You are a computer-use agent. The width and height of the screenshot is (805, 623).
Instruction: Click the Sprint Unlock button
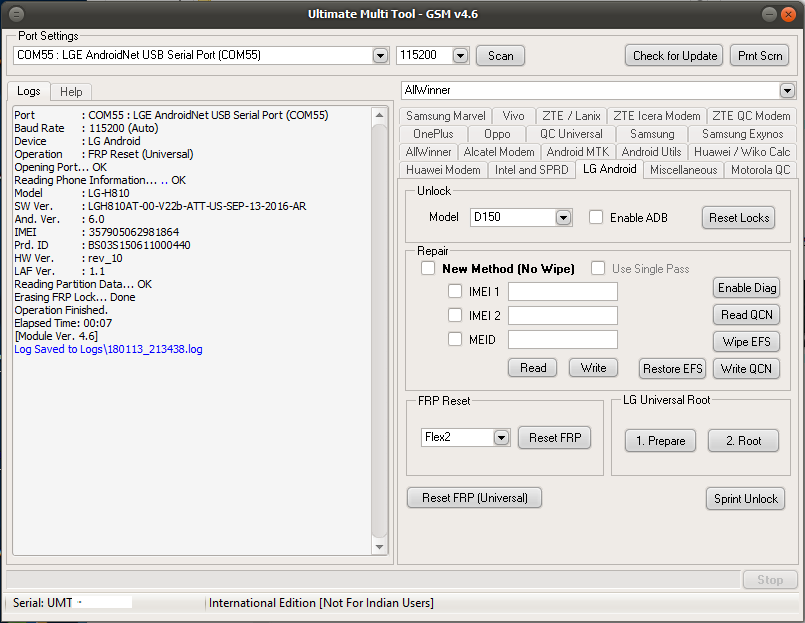pos(745,499)
